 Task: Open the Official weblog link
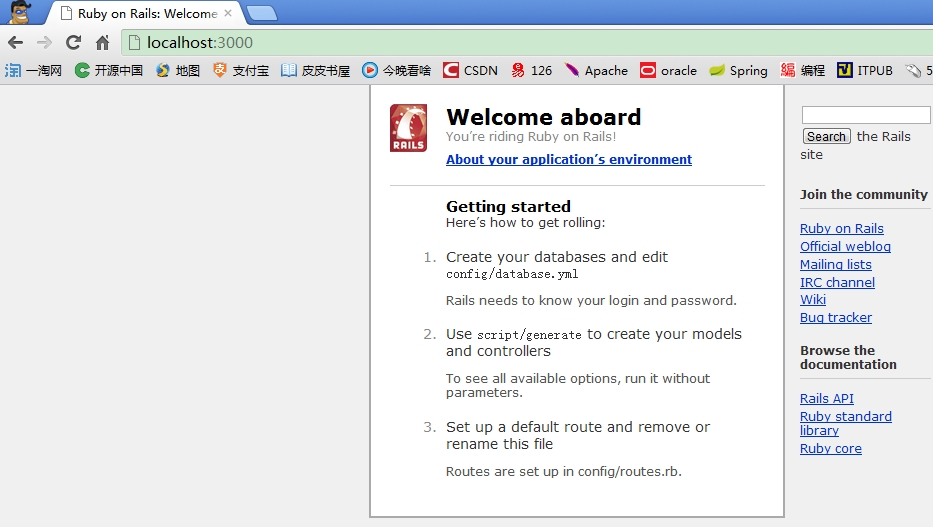click(845, 246)
